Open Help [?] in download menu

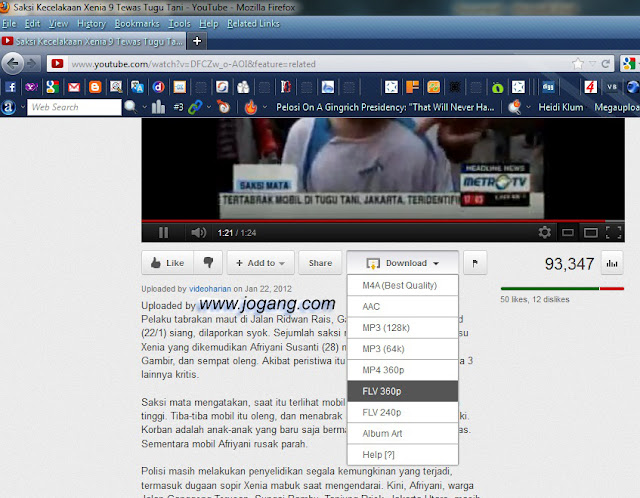[402, 455]
